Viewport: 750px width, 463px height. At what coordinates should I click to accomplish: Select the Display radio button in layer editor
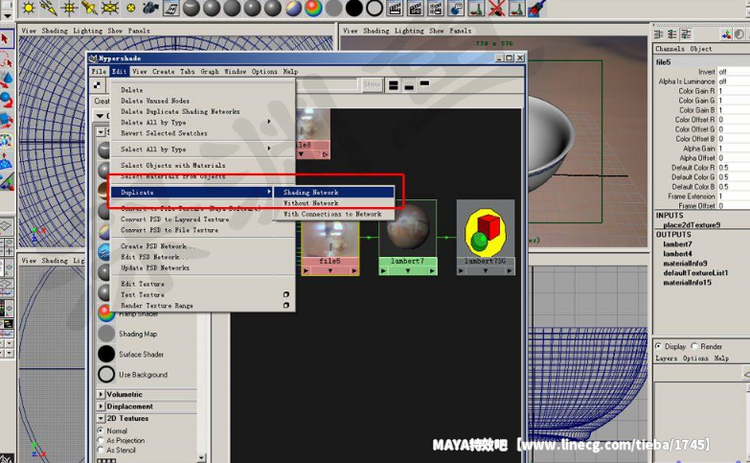point(659,346)
